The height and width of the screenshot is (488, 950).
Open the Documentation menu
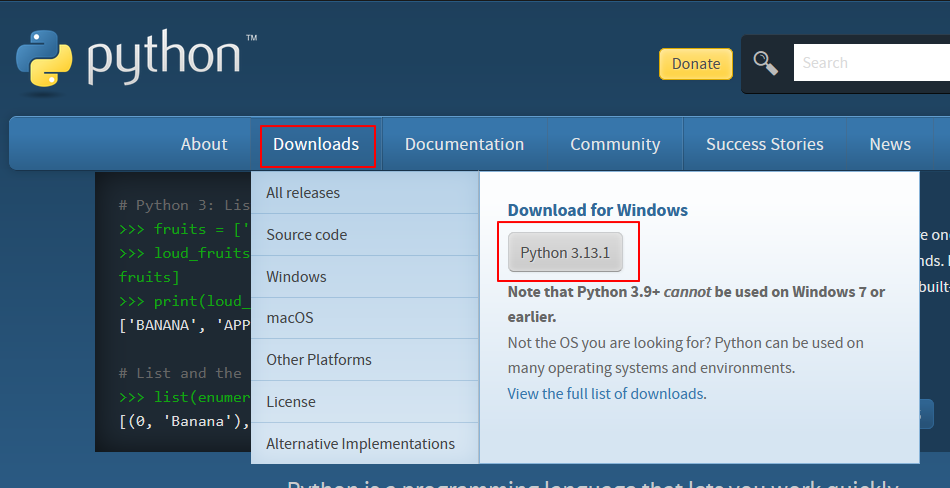click(464, 144)
